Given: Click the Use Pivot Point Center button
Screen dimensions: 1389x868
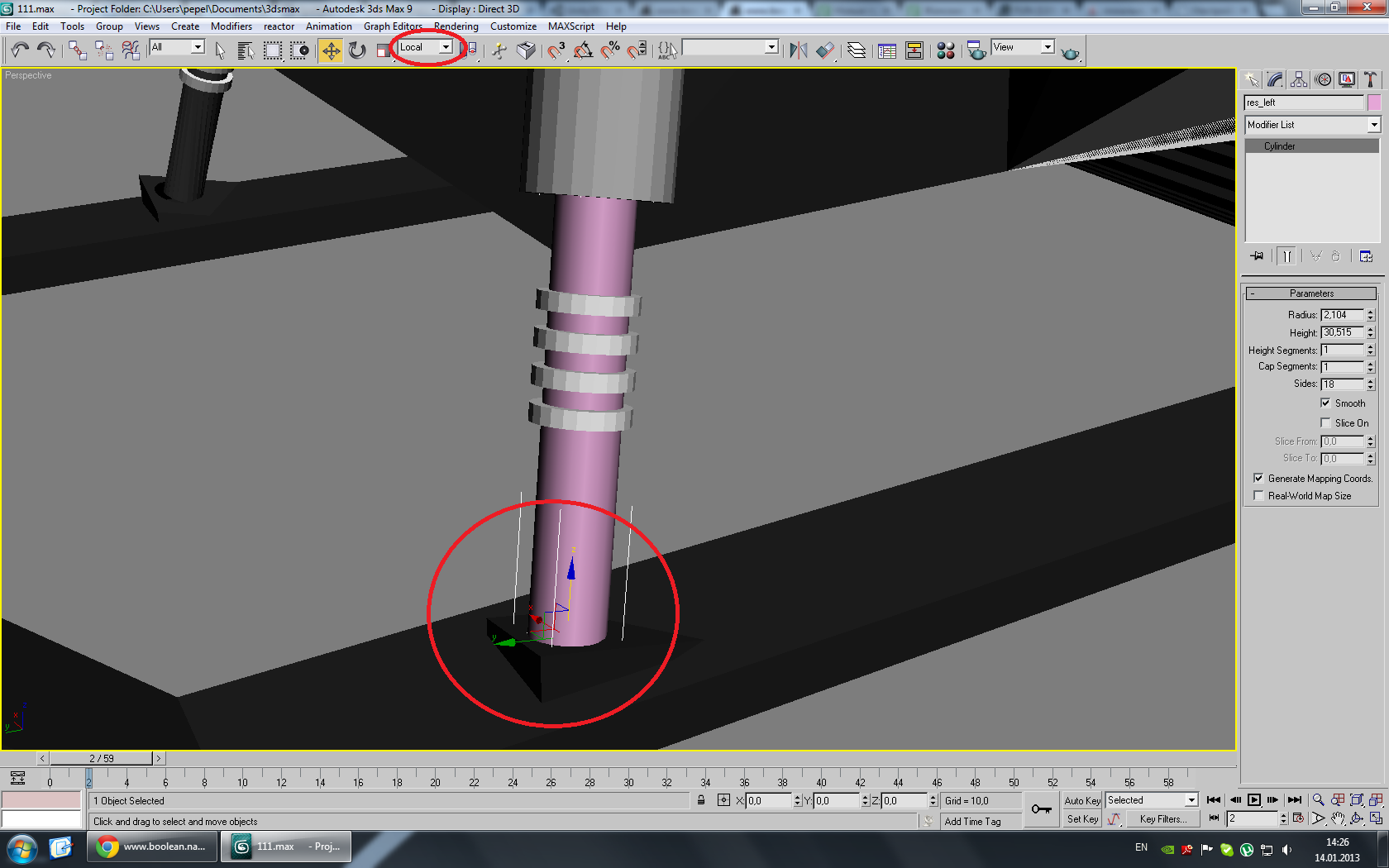Looking at the screenshot, I should pyautogui.click(x=470, y=51).
